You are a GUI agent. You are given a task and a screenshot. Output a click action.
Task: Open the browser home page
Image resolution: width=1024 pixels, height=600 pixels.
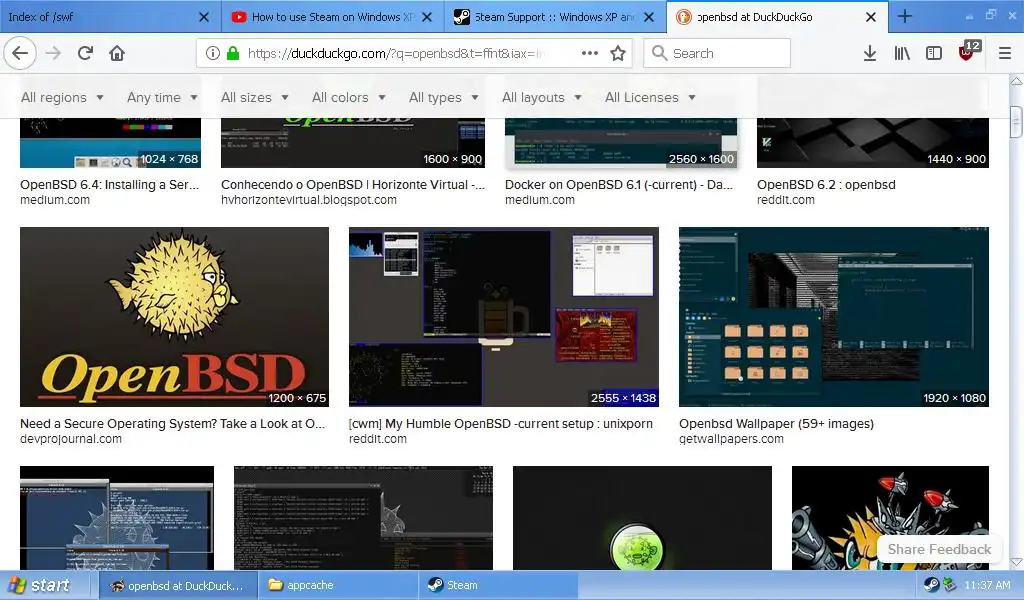coord(117,53)
